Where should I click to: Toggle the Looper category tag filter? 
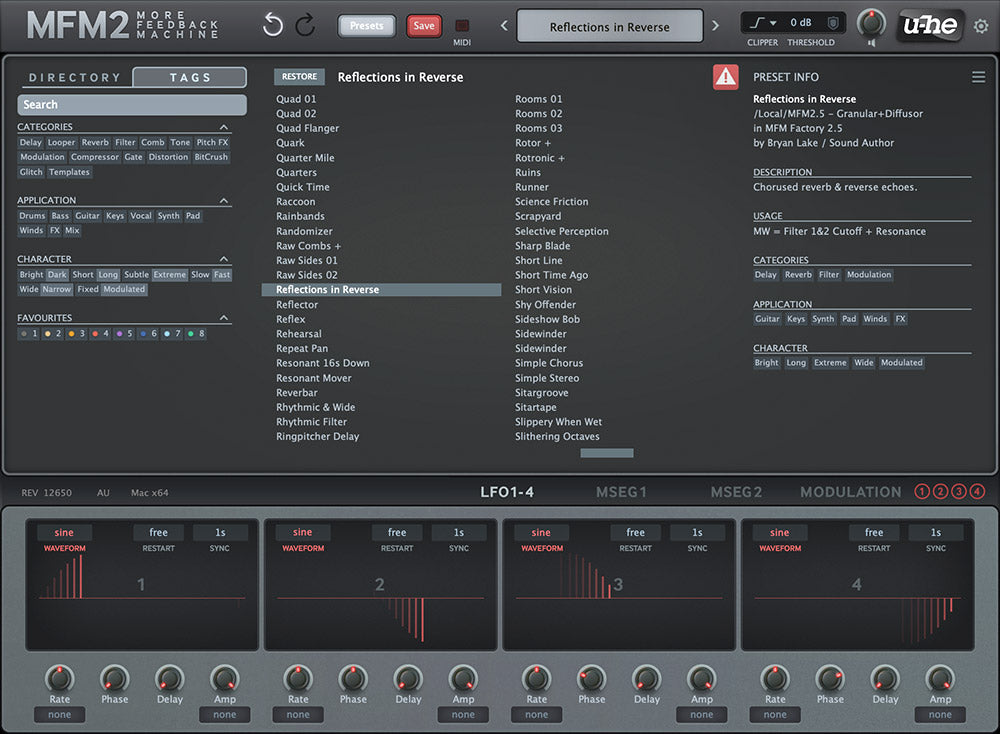[x=61, y=142]
